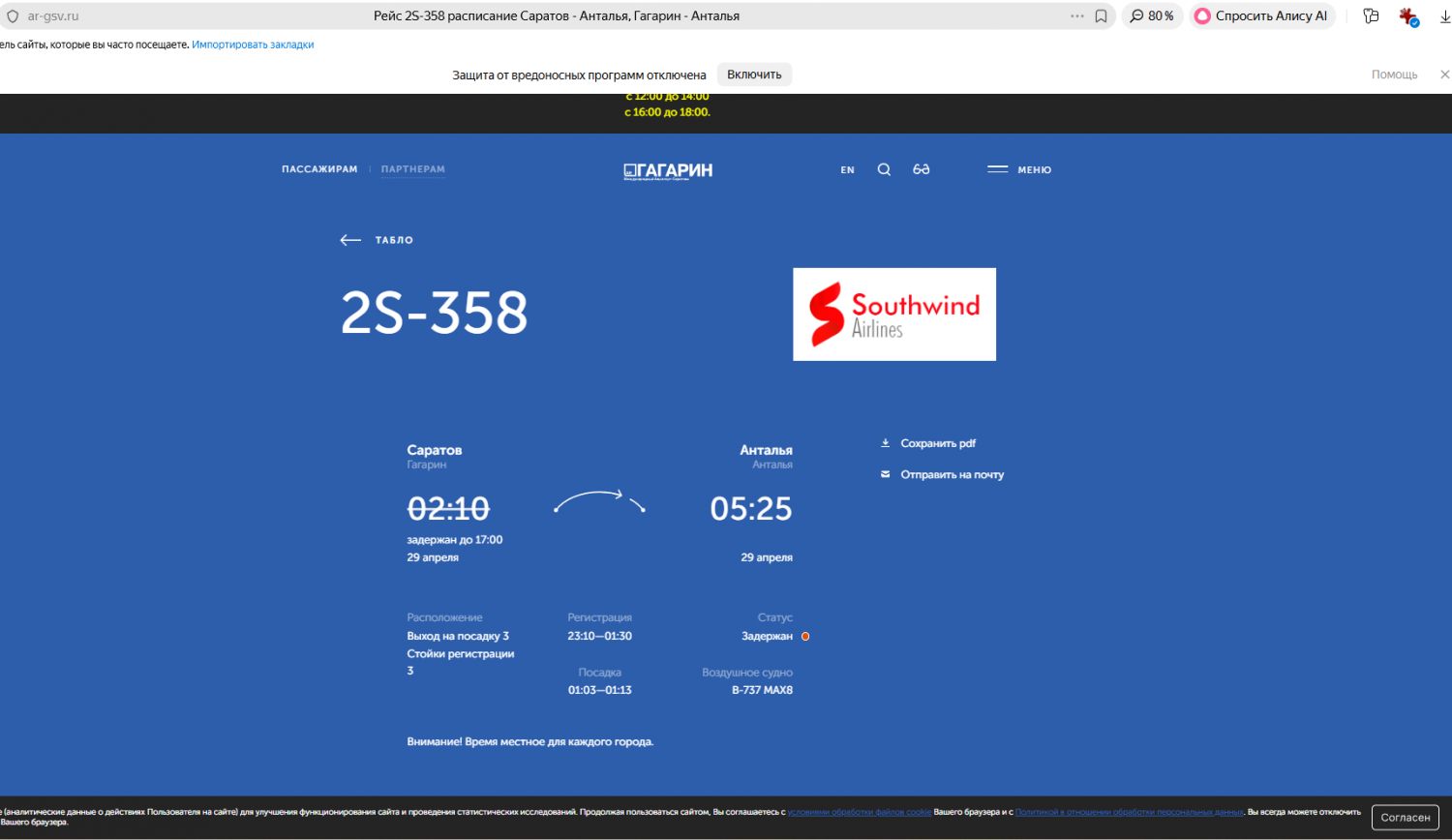The image size is (1452, 840).
Task: Click the search magnifier icon in header
Action: coord(884,169)
